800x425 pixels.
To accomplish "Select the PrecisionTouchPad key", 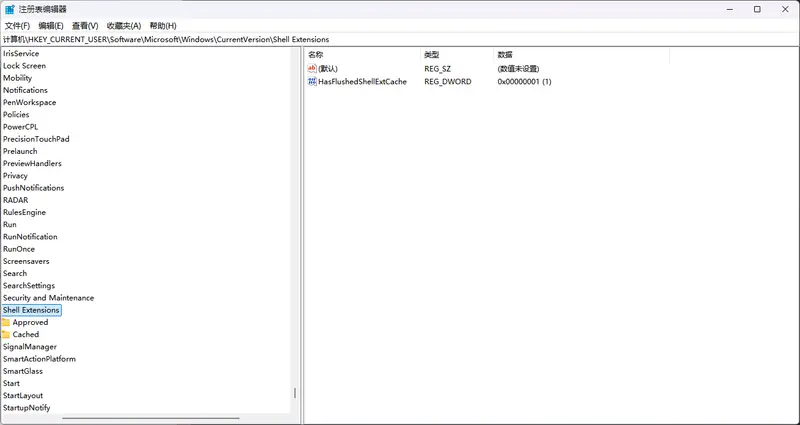I will click(x=36, y=139).
